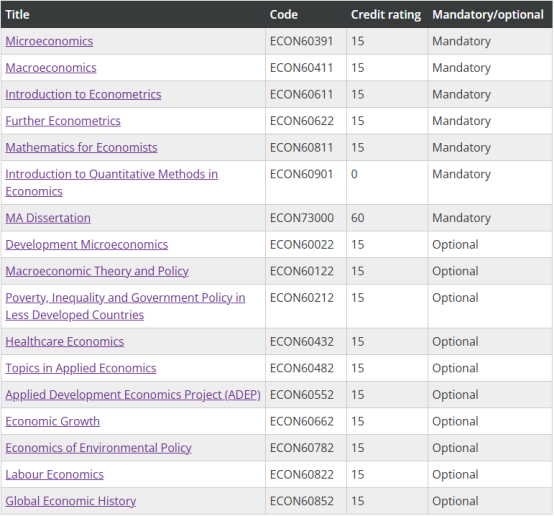Select the Healthcare Economics link

pos(65,342)
